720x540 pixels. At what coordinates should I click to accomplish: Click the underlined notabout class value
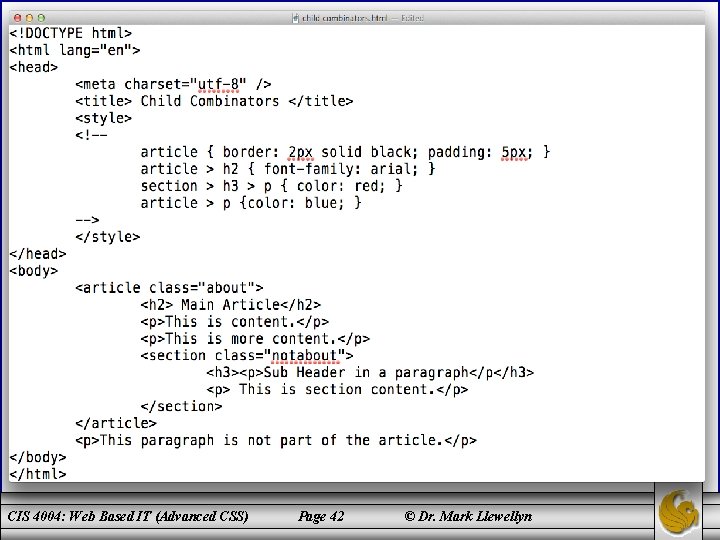[304, 356]
